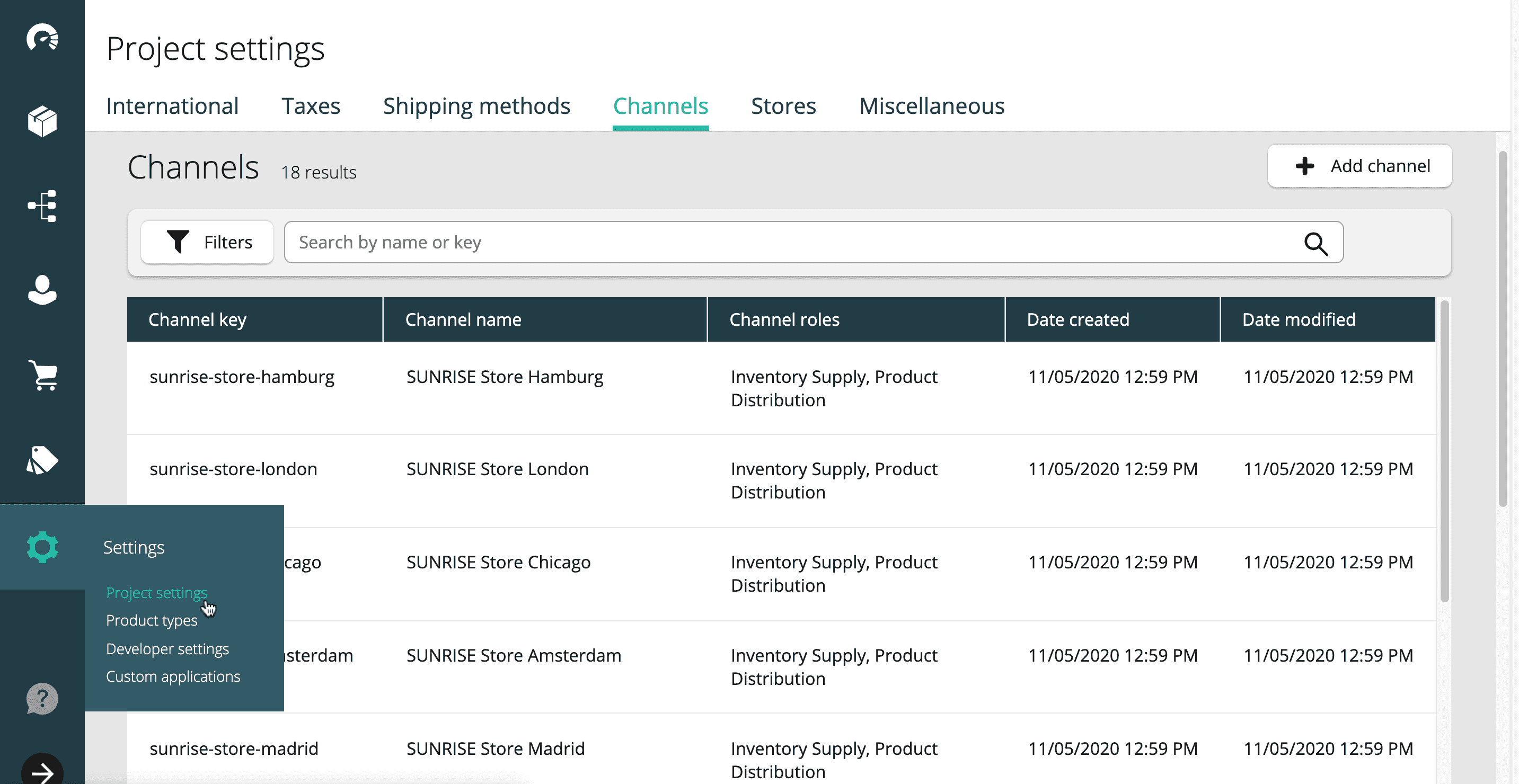Open the sunrise-store-hamburg channel row
The image size is (1519, 784).
tap(242, 377)
